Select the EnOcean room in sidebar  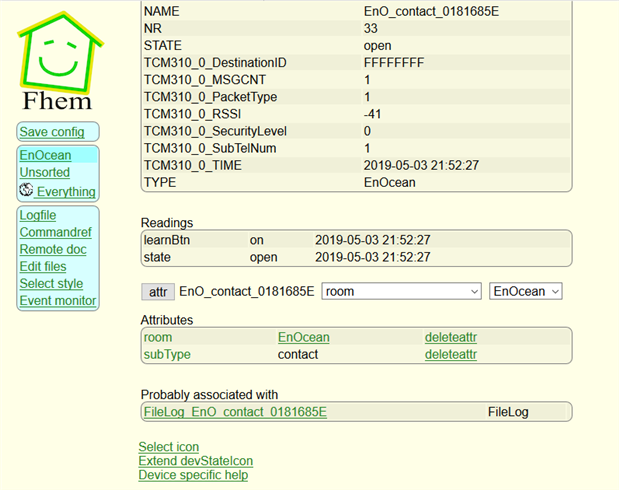click(45, 155)
